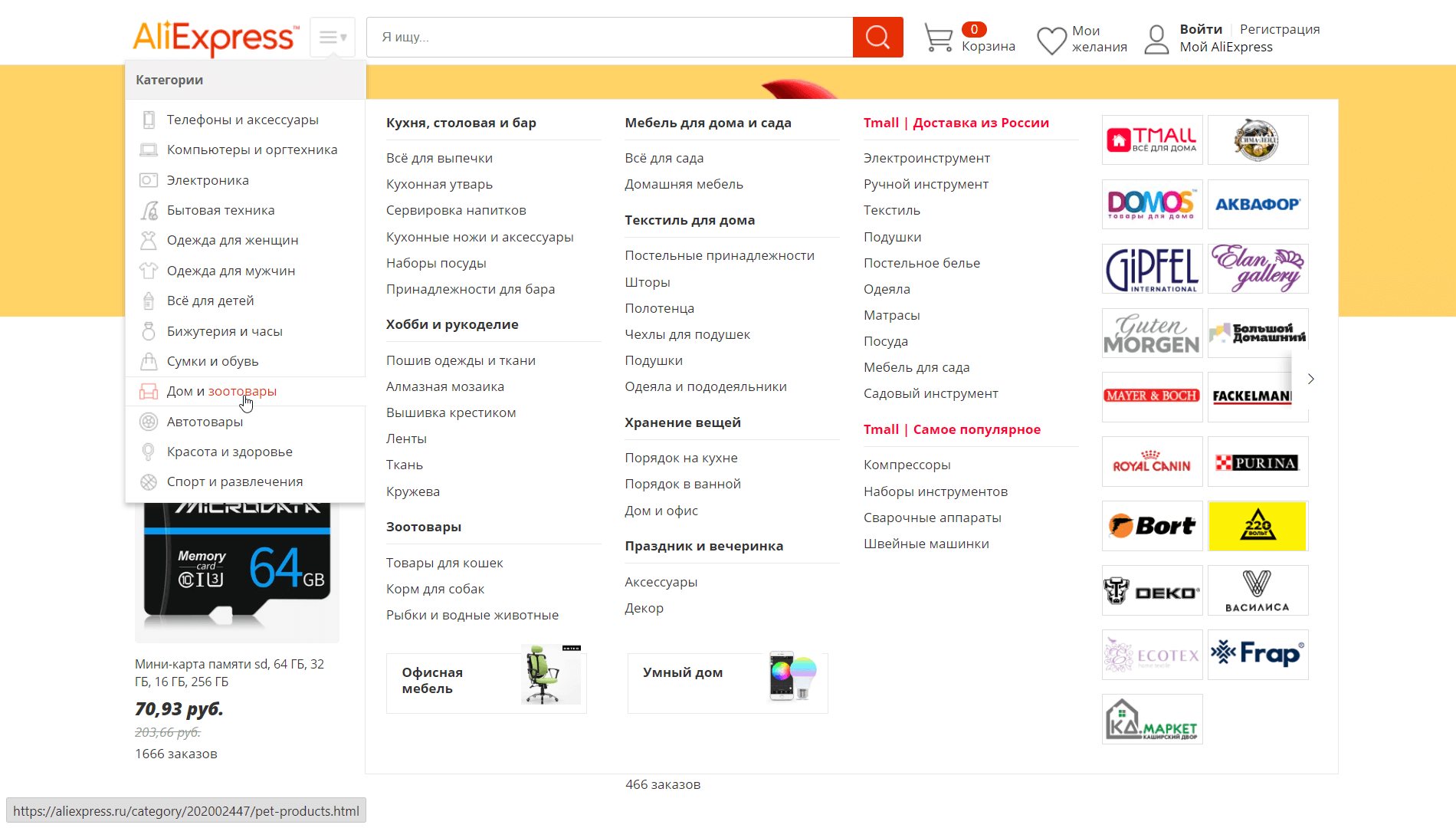This screenshot has width=1456, height=828.
Task: Click the 64GB memory card product image
Action: [237, 572]
